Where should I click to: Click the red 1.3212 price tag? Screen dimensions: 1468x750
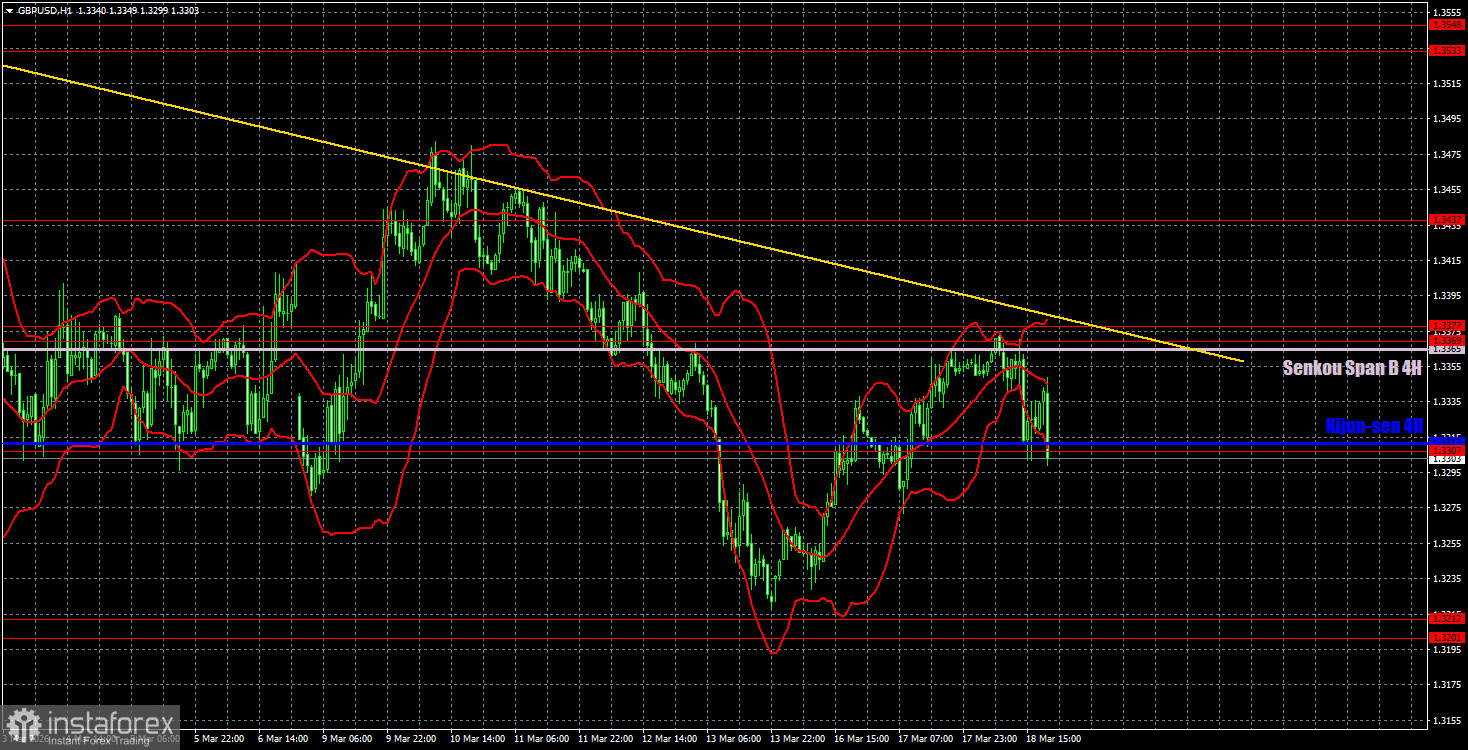pos(1447,618)
